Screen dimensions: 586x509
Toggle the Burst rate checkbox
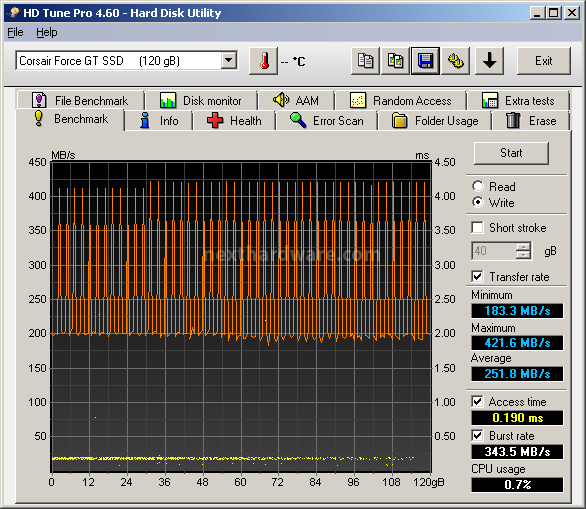tap(477, 435)
